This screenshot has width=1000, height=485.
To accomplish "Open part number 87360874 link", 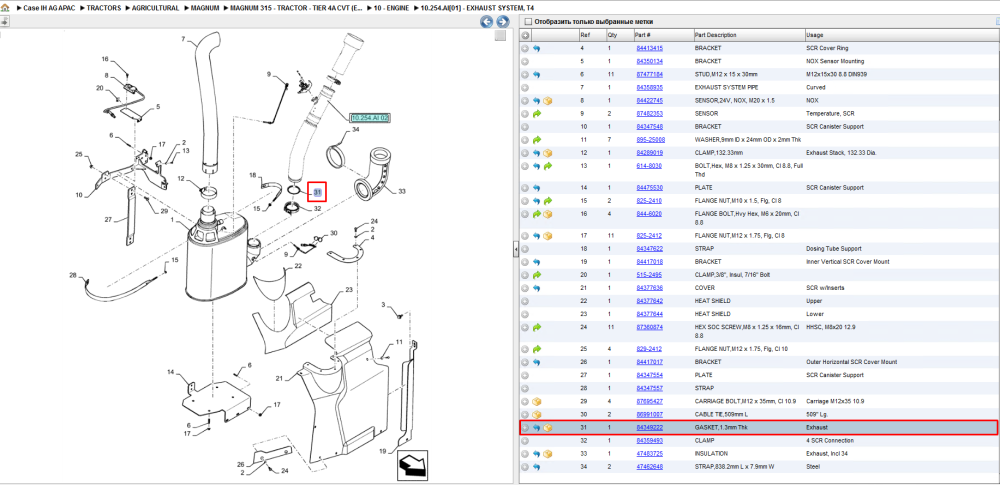I will (x=649, y=327).
